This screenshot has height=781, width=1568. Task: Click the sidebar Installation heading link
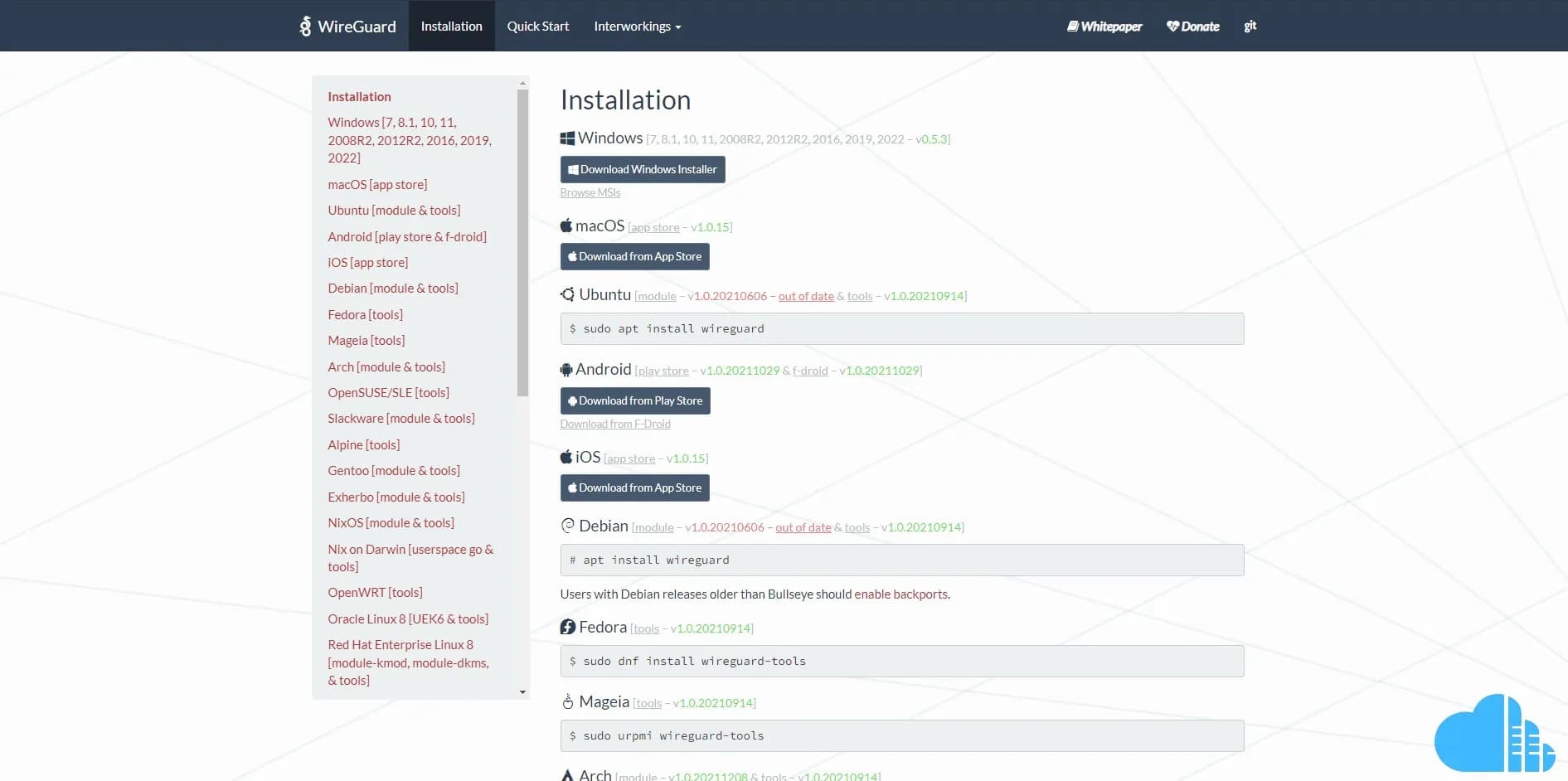tap(359, 97)
